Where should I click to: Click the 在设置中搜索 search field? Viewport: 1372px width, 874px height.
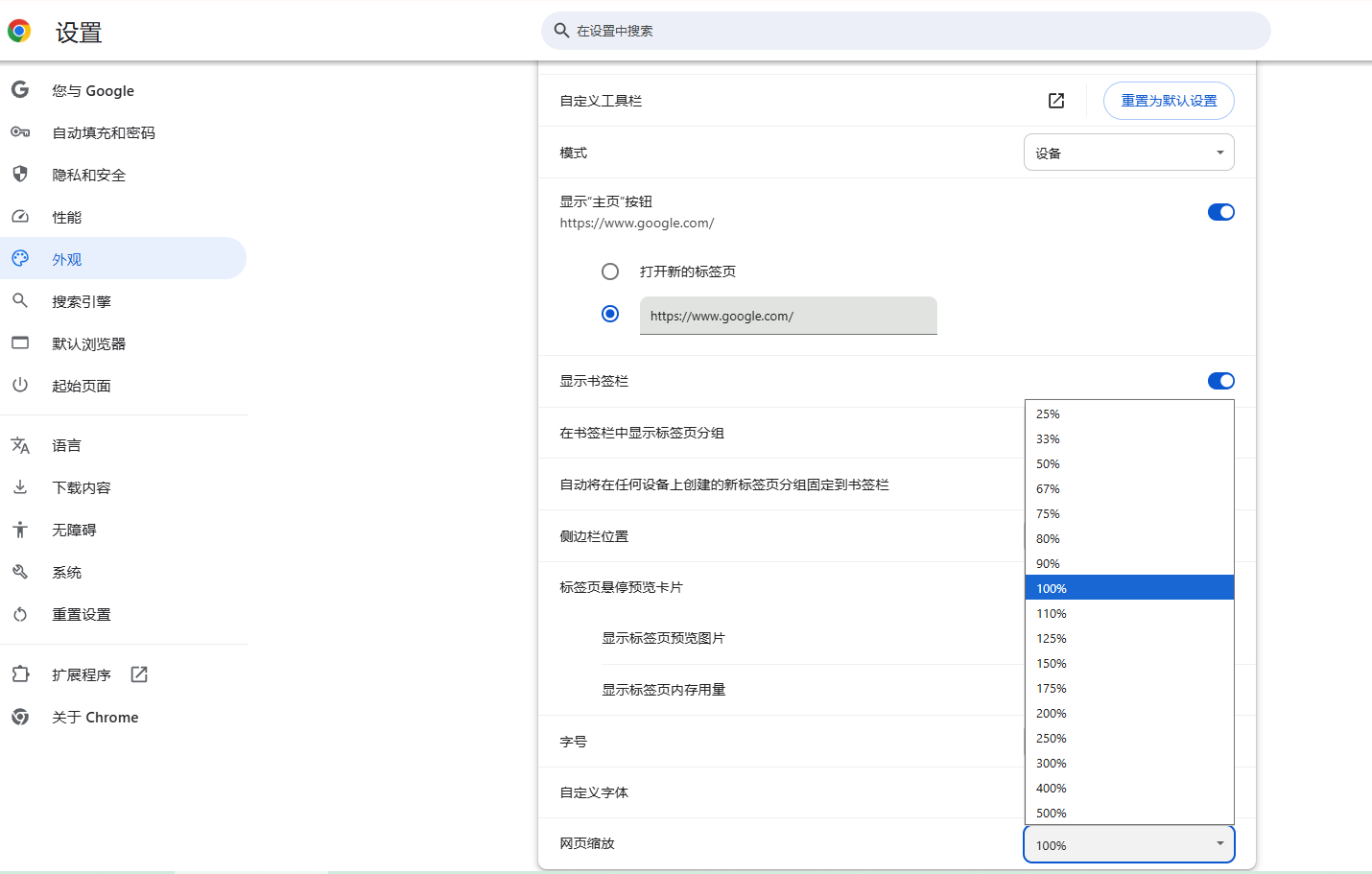tap(906, 31)
